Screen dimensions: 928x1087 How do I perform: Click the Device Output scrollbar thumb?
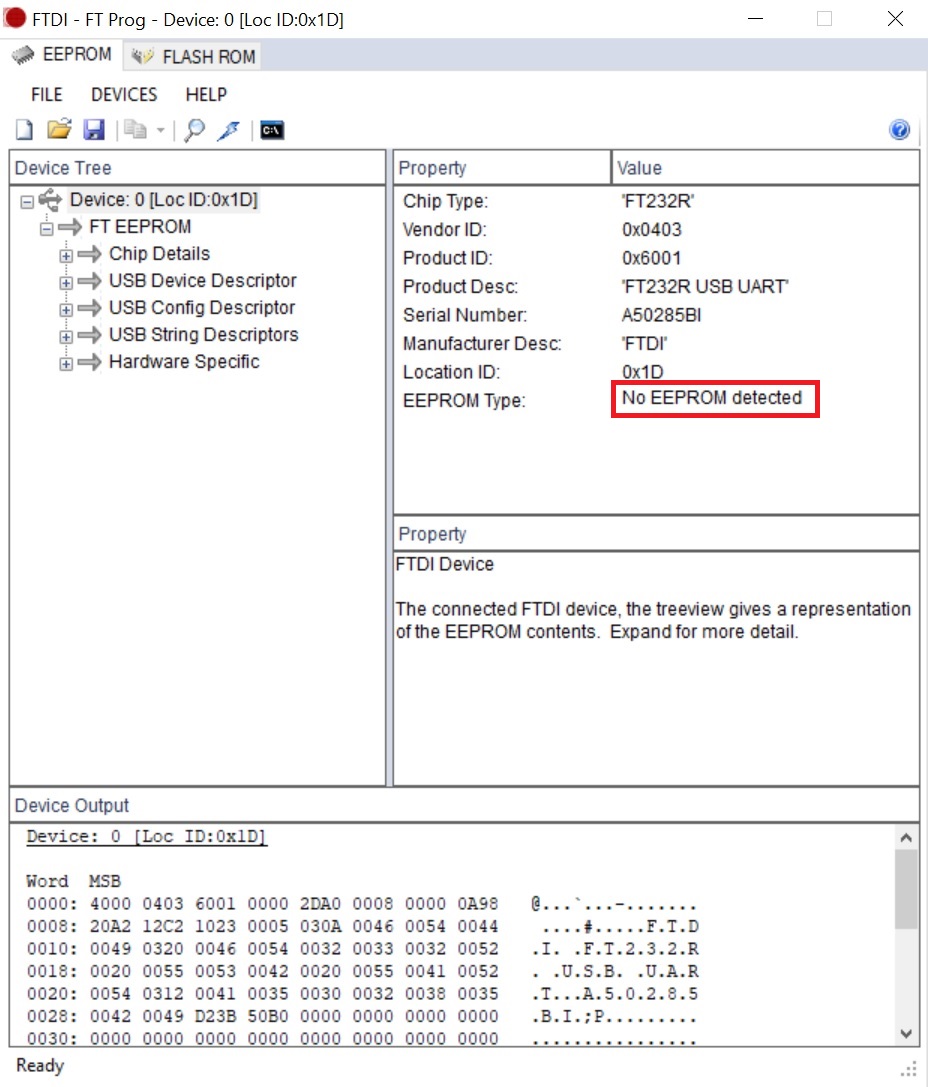(905, 889)
